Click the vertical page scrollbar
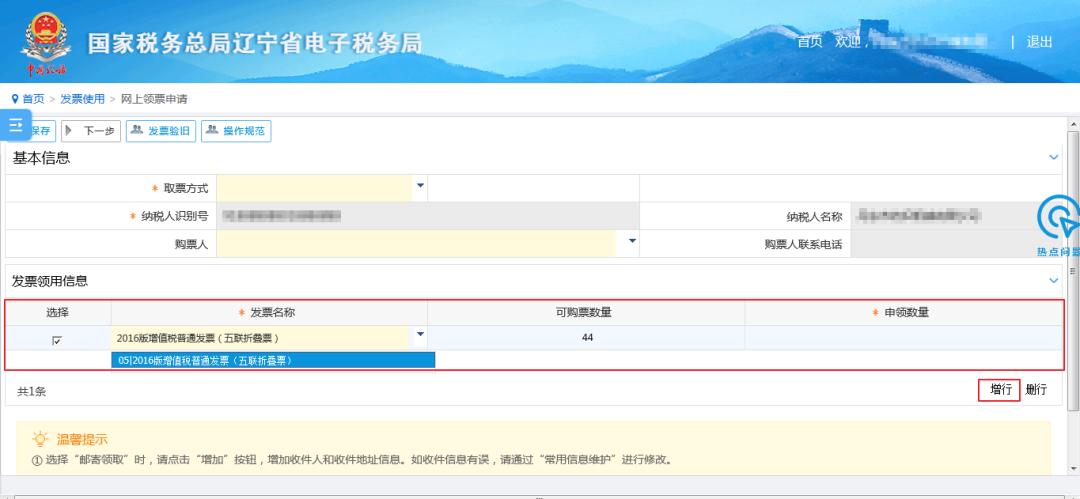Viewport: 1080px width, 499px height. 1073,269
